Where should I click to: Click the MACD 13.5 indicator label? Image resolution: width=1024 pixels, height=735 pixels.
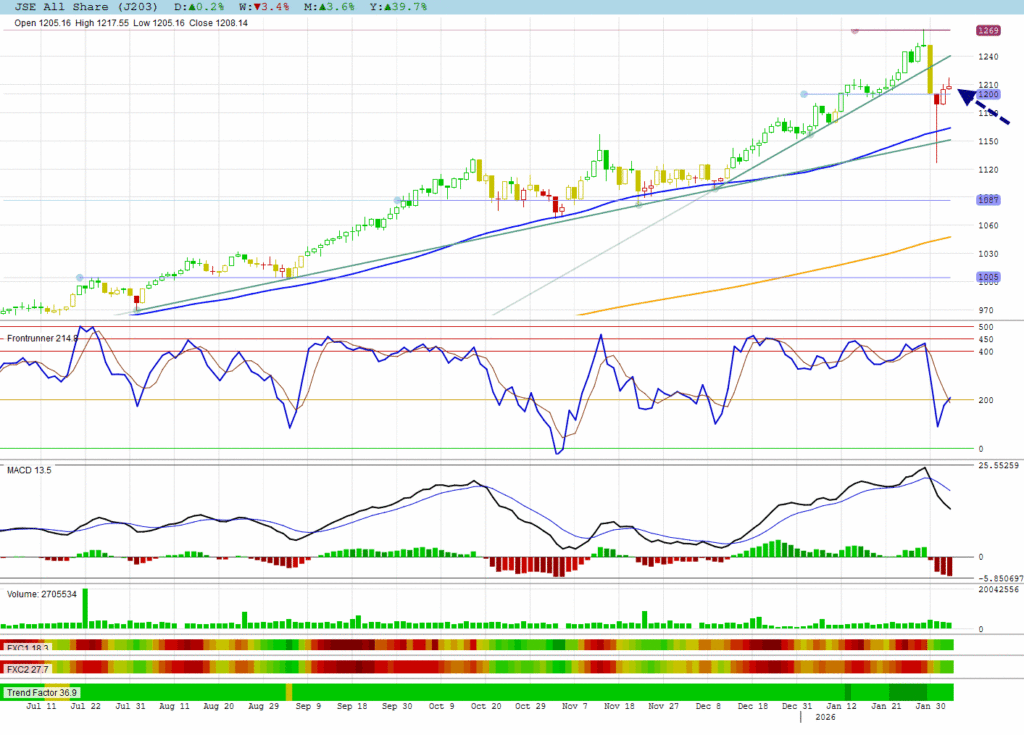[x=29, y=469]
